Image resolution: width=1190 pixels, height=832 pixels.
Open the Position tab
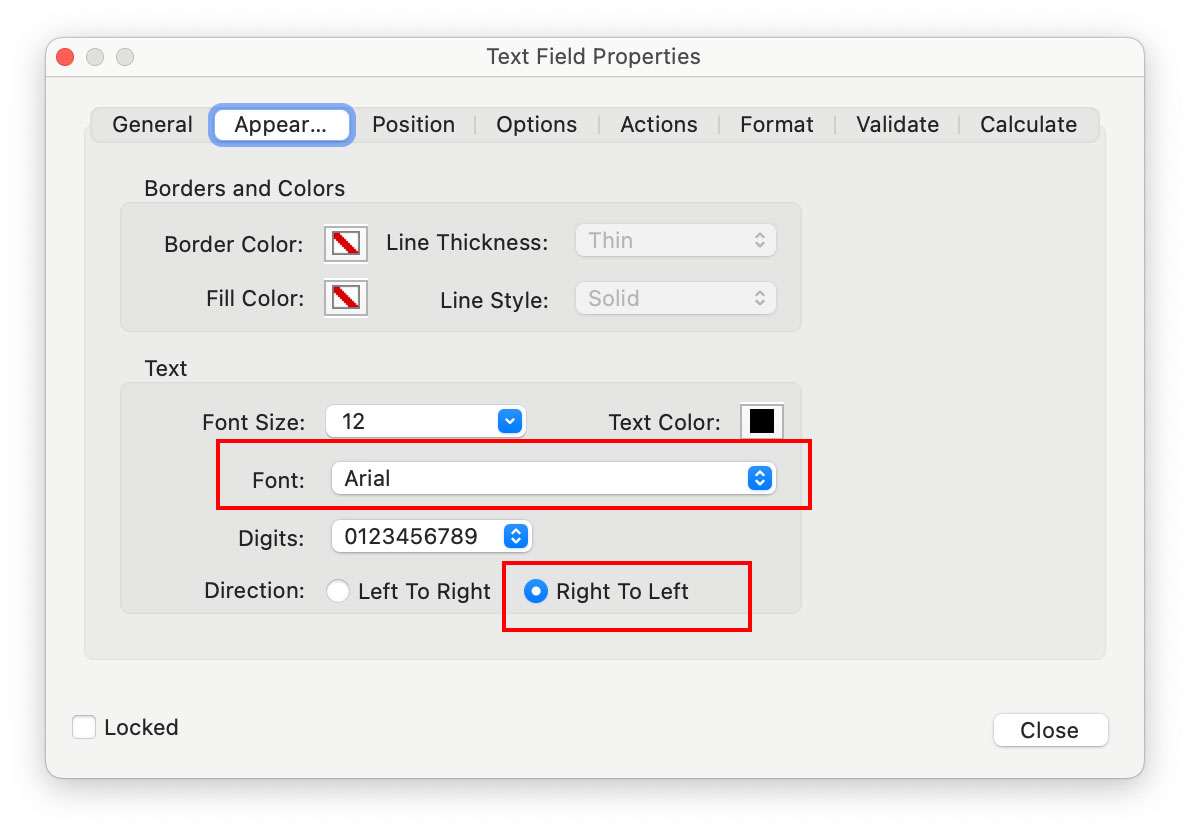coord(413,124)
